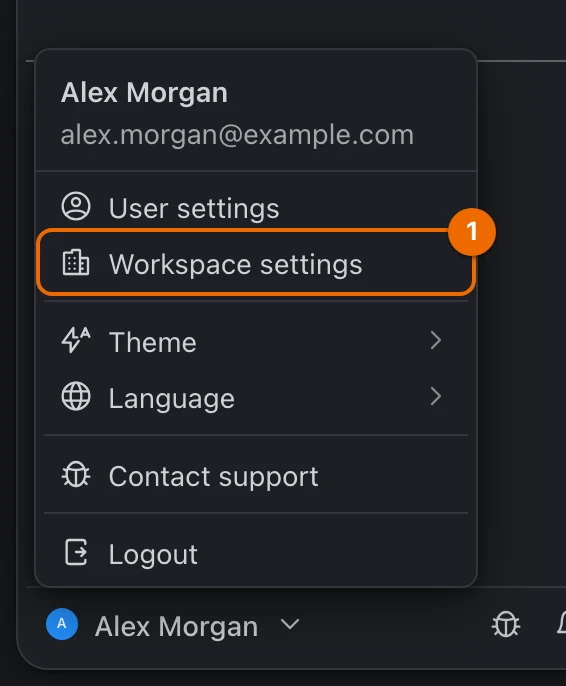Screen dimensions: 566x686
Task: Click the blue avatar circle labeled A
Action: point(62,624)
